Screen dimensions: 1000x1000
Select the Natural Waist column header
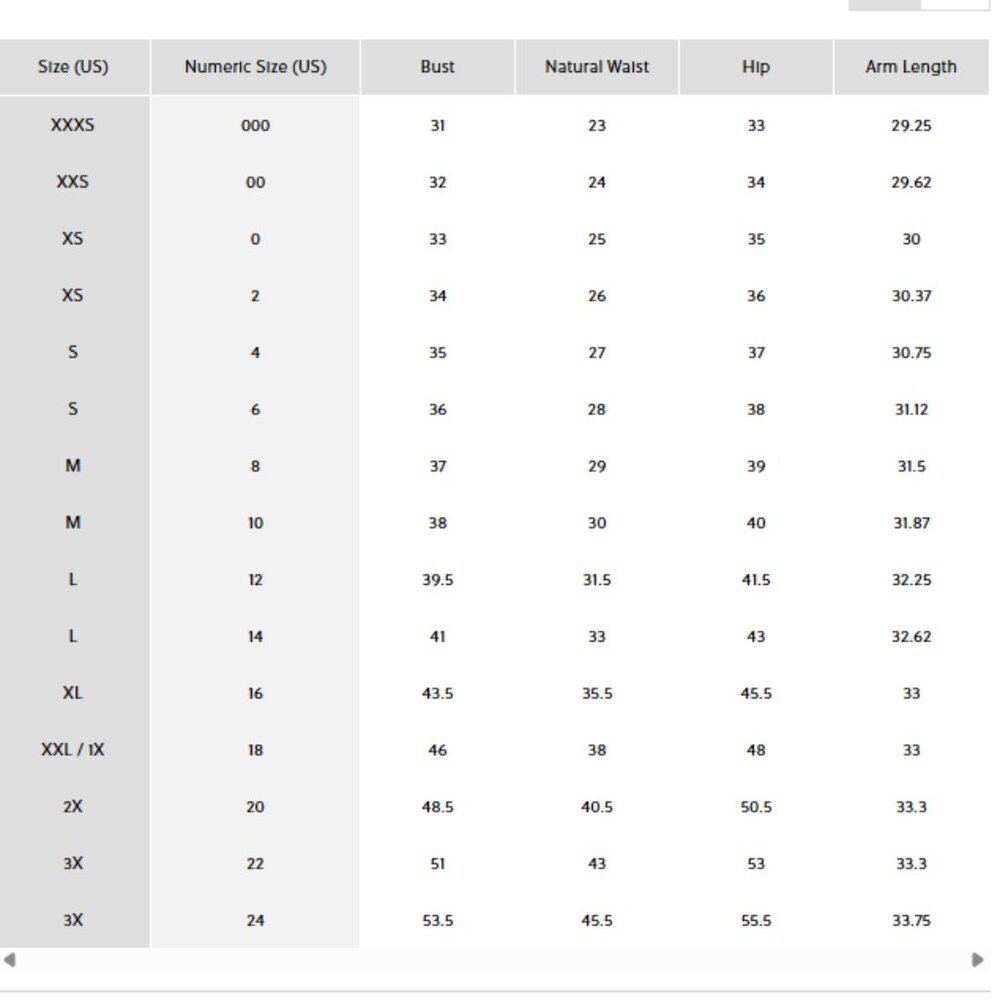pos(597,67)
